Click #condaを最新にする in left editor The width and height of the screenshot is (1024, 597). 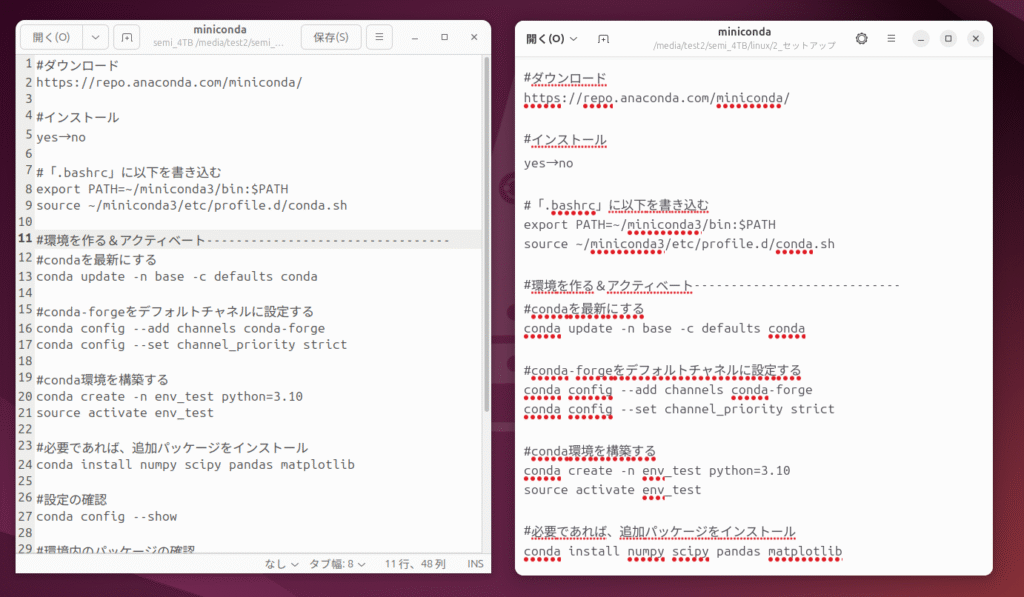click(x=97, y=260)
